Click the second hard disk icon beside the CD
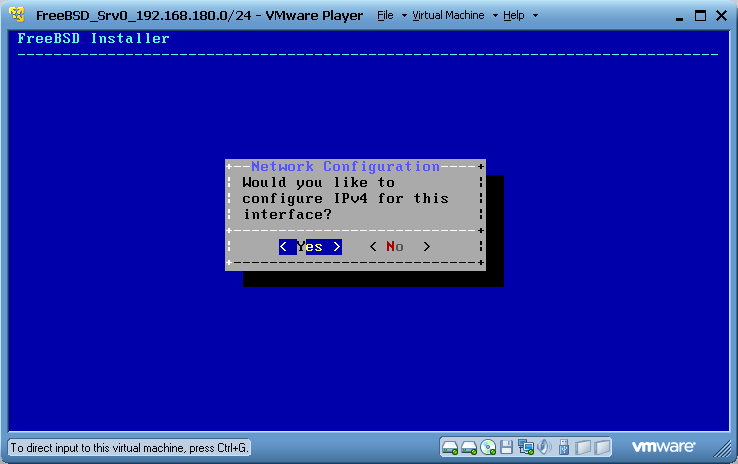This screenshot has width=738, height=464. (469, 448)
